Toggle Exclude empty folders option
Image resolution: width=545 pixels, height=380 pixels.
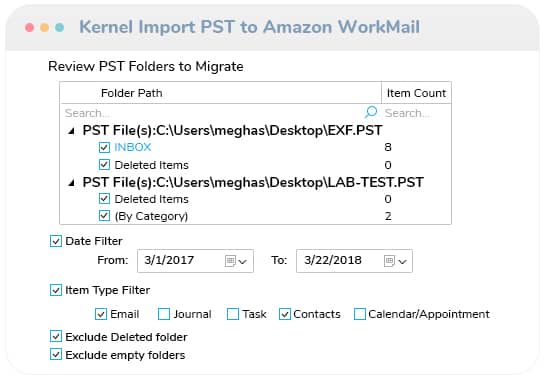[56, 355]
